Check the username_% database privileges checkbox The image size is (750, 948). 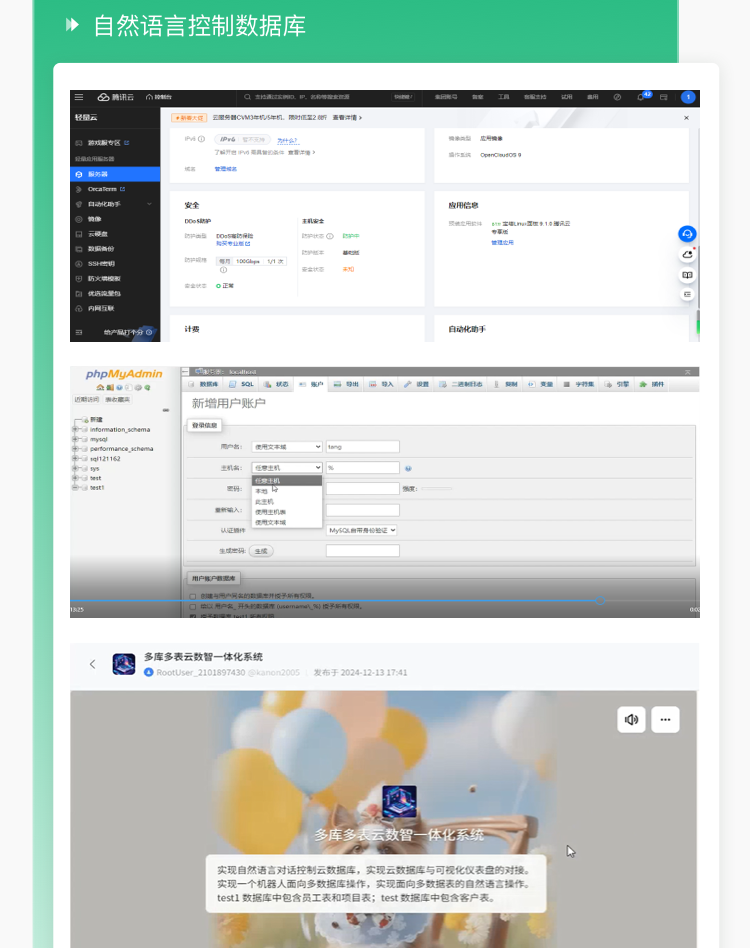pos(193,606)
